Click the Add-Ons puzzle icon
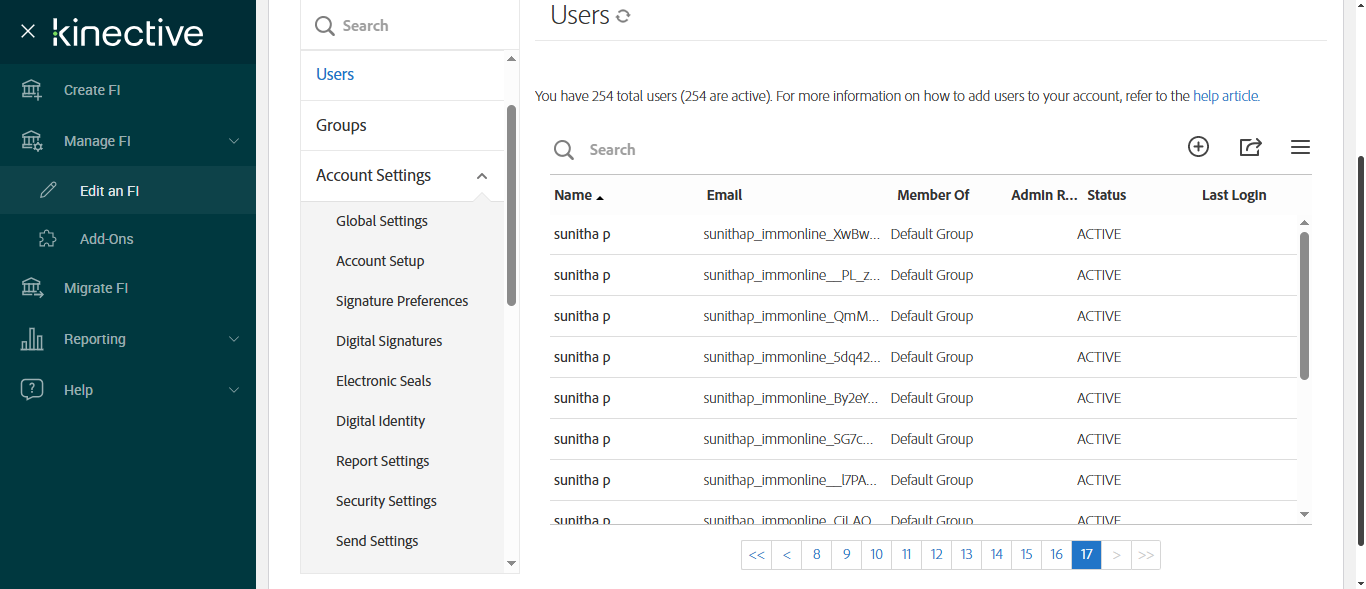This screenshot has width=1366, height=589. (x=48, y=239)
